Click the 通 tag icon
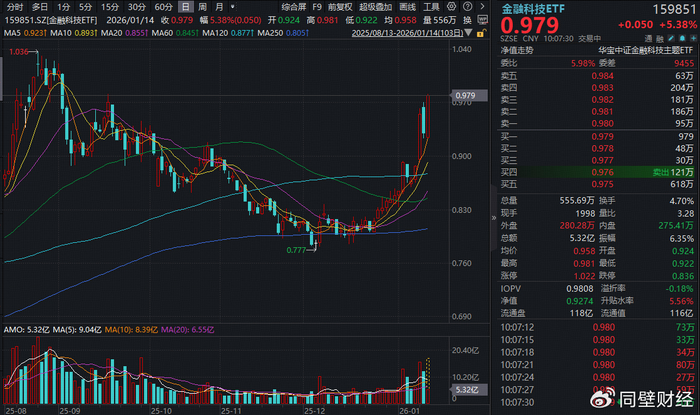The width and height of the screenshot is (700, 415). click(649, 39)
